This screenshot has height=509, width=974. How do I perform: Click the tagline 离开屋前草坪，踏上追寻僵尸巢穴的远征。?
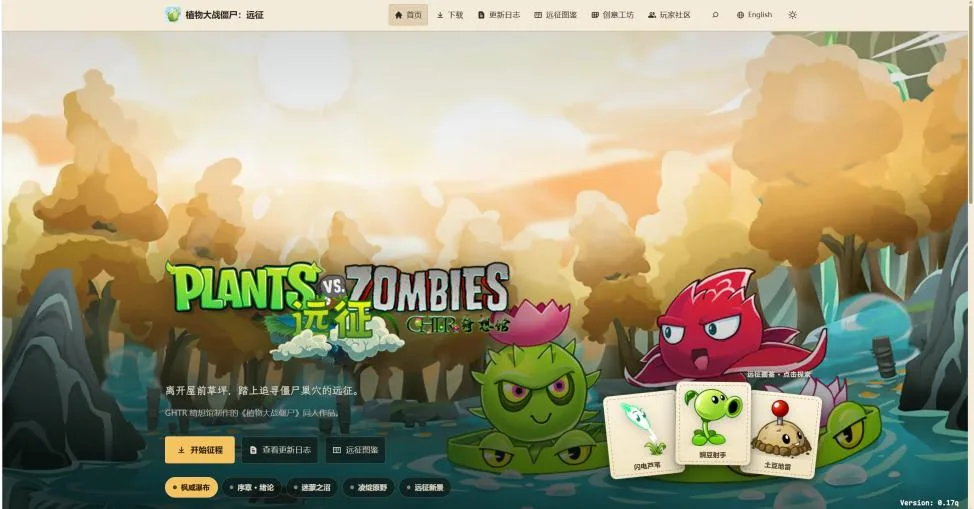[x=263, y=391]
